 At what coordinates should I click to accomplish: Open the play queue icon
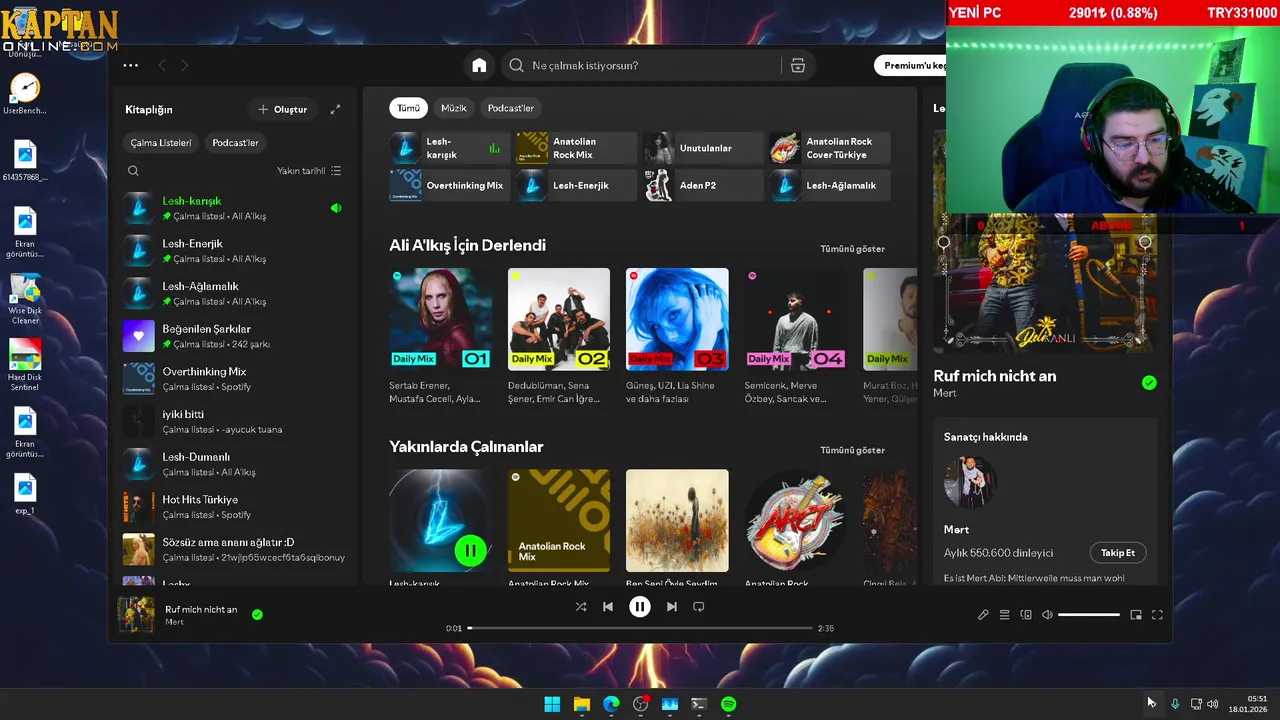pos(1004,615)
